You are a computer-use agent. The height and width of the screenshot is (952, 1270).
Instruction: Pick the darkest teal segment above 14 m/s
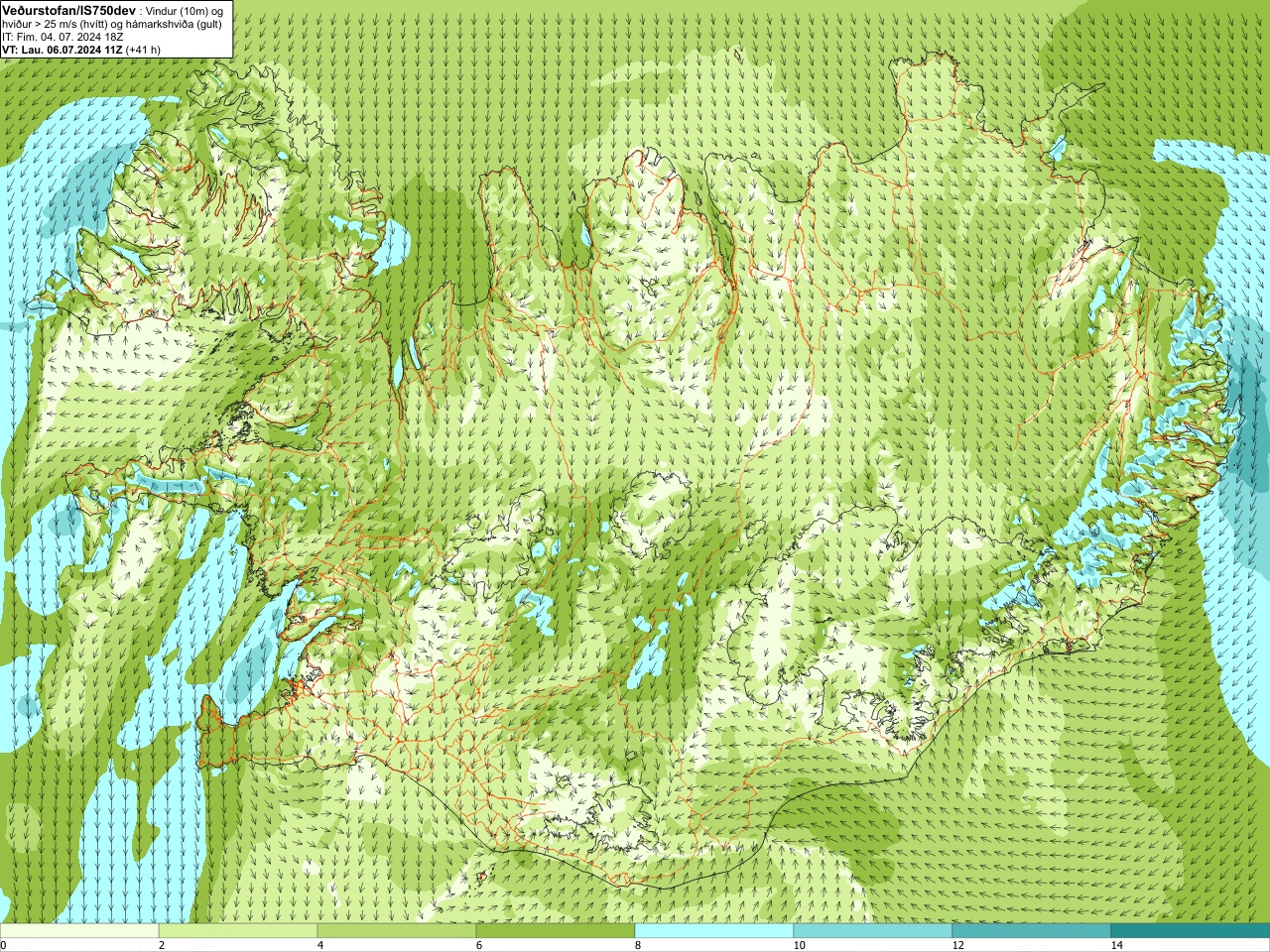click(1191, 931)
